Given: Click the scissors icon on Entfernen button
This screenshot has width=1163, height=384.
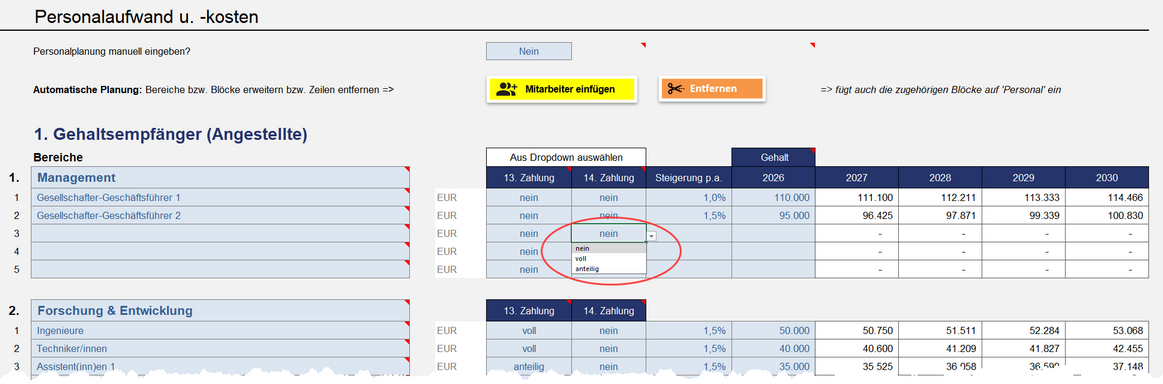Looking at the screenshot, I should (676, 89).
